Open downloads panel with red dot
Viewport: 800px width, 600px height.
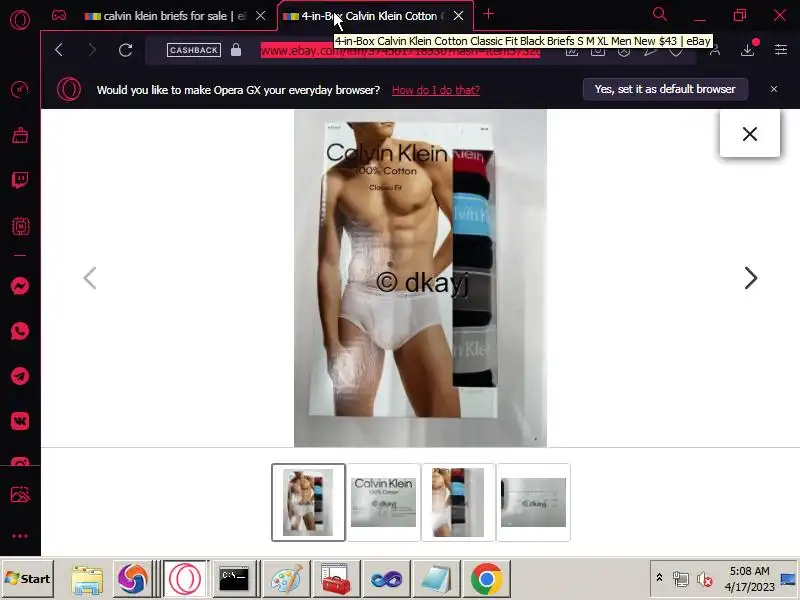[x=748, y=49]
